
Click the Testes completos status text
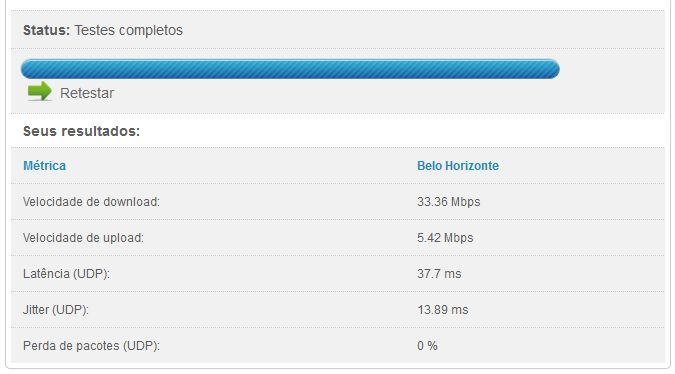coord(129,30)
